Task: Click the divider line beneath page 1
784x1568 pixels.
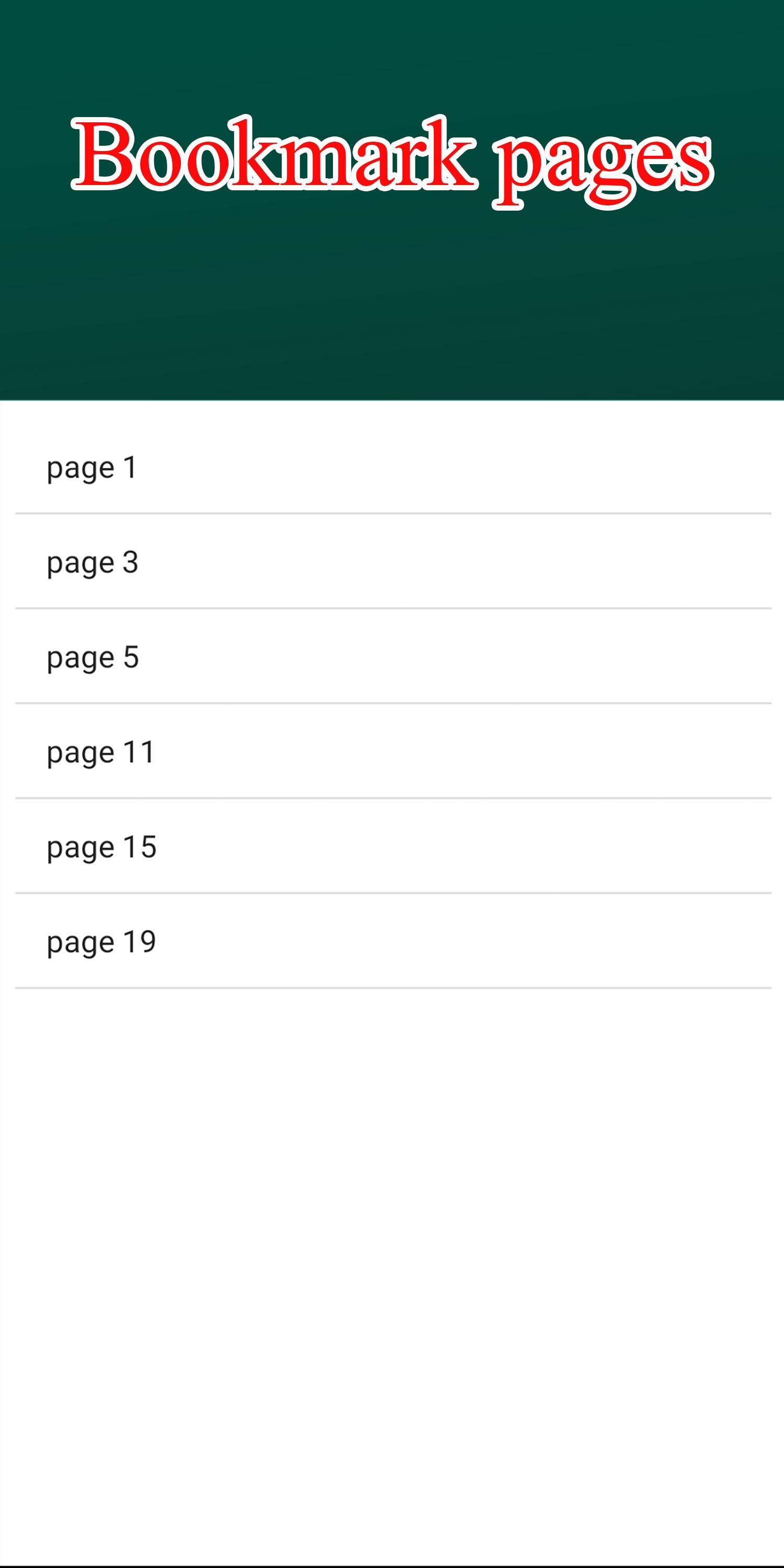Action: [393, 514]
